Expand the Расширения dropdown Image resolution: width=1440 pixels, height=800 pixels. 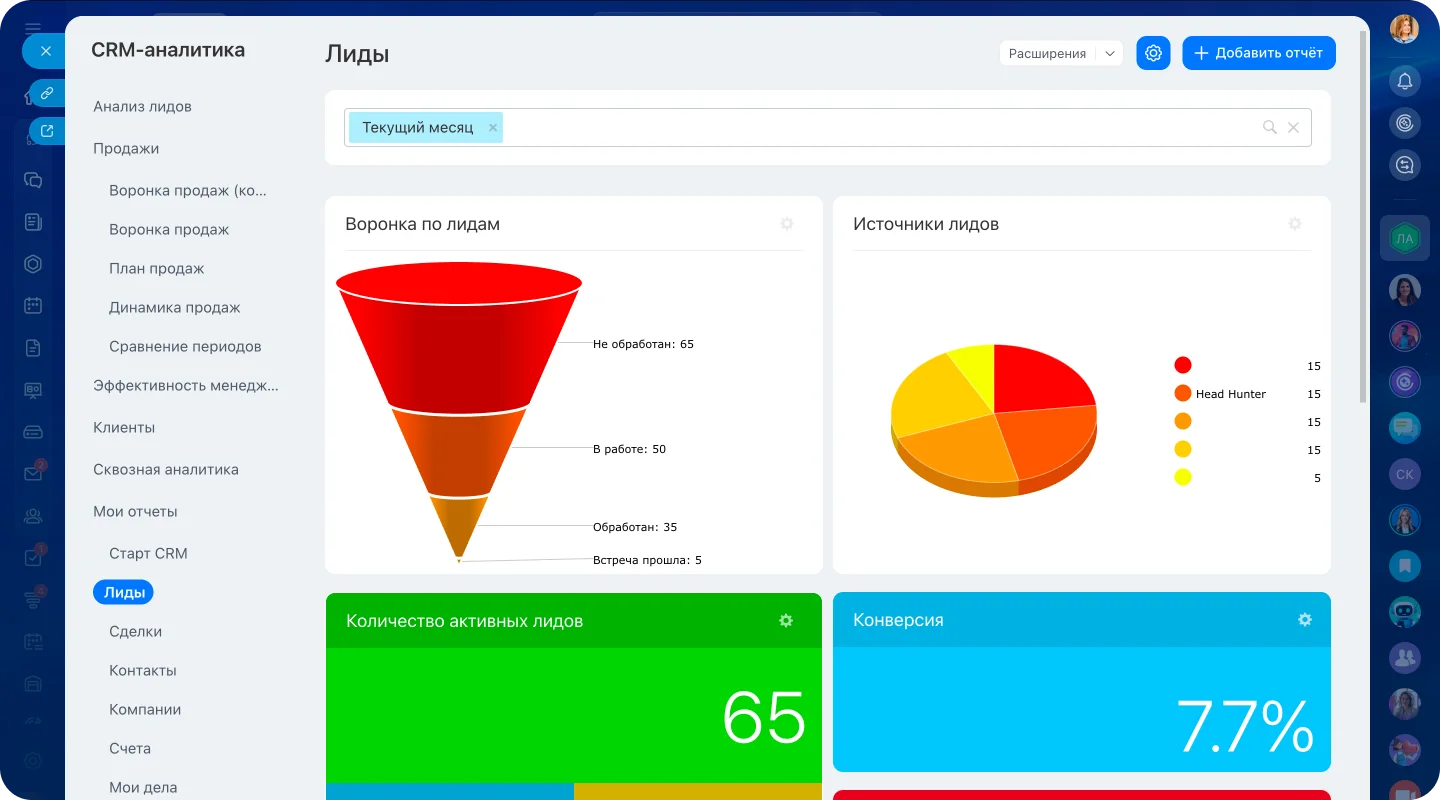(1109, 54)
